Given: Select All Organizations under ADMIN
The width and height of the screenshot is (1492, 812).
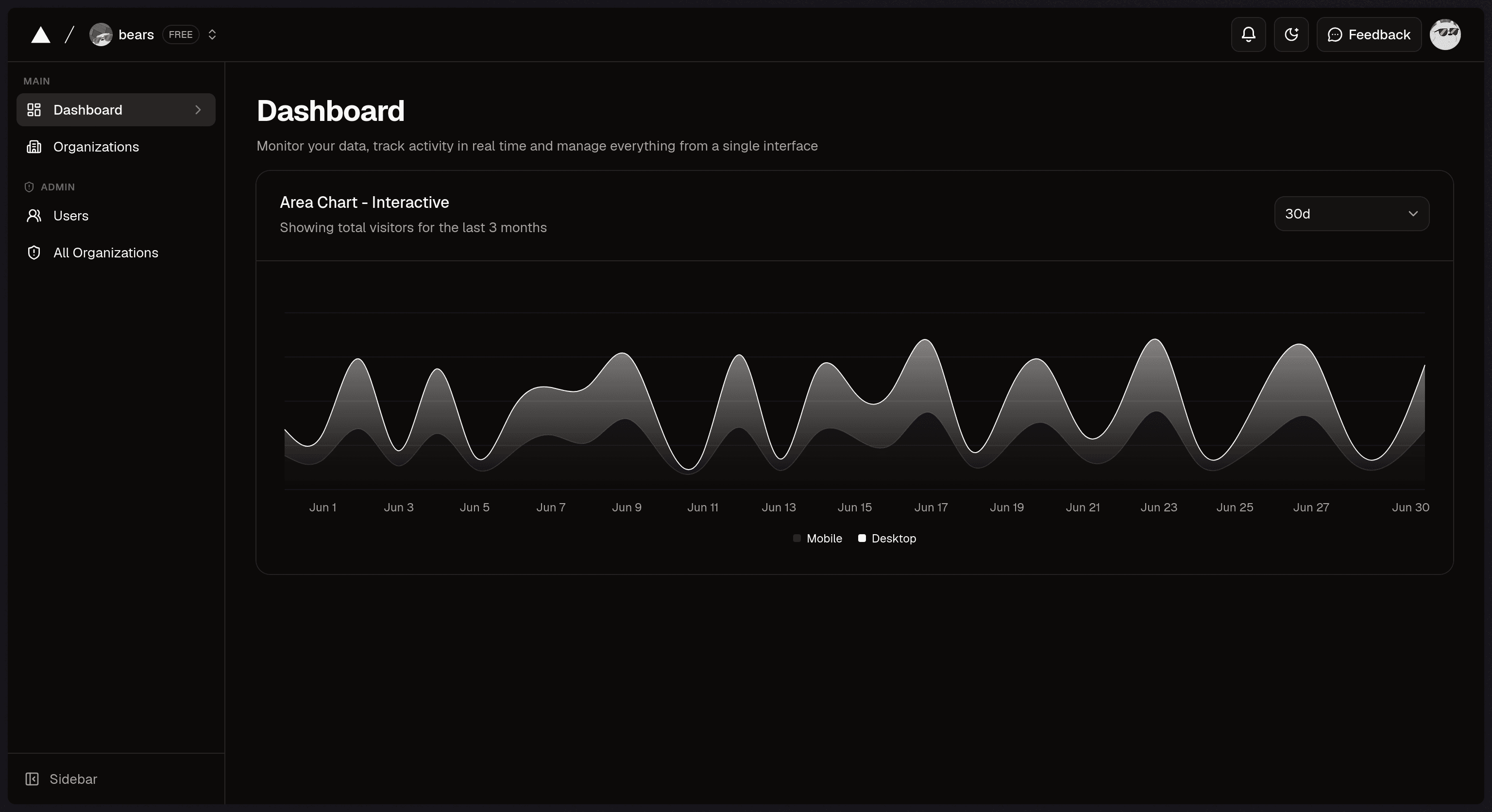Looking at the screenshot, I should tap(106, 253).
